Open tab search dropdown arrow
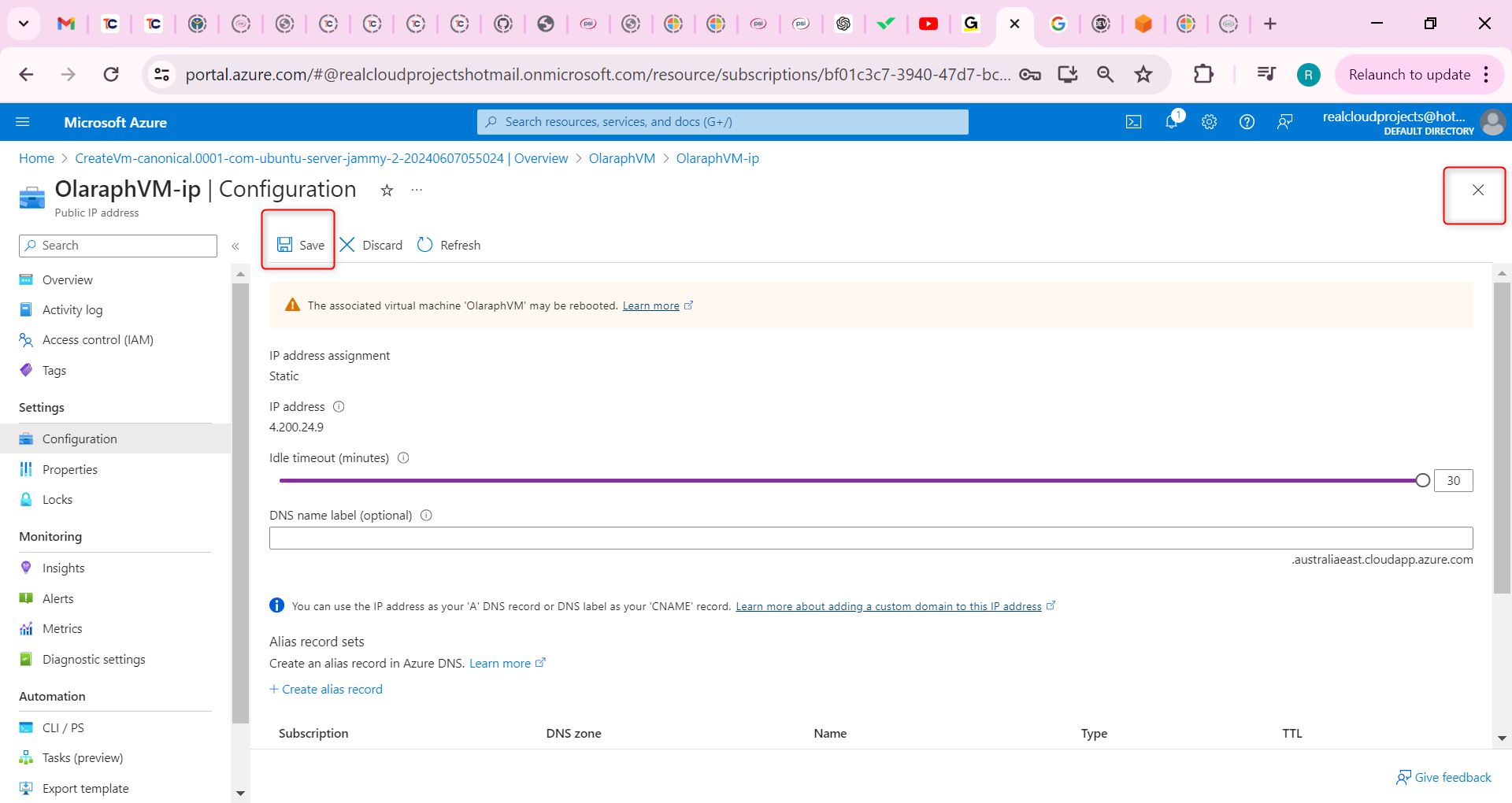1512x803 pixels. tap(24, 24)
